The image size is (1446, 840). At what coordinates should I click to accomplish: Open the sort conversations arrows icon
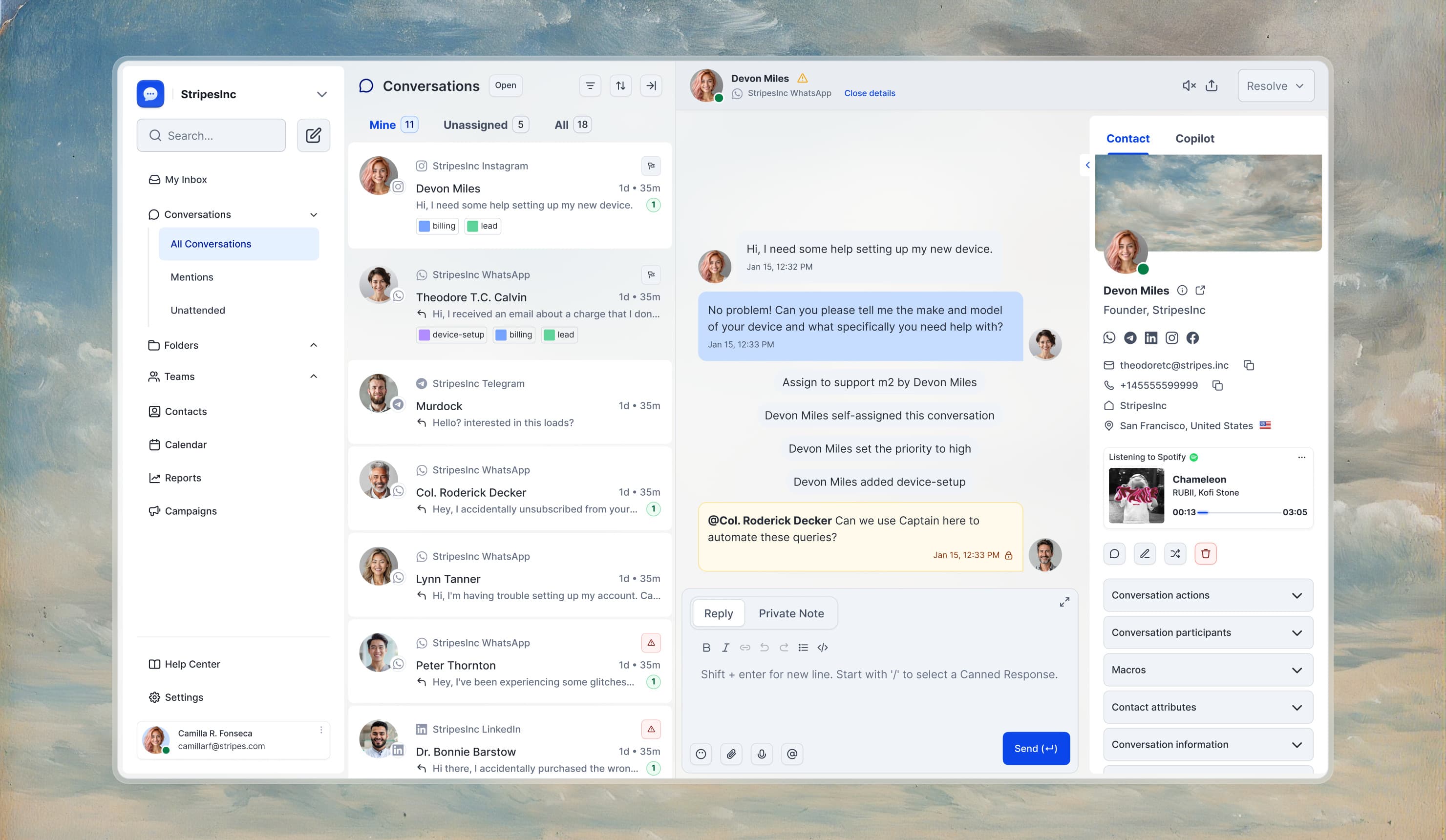[x=620, y=85]
